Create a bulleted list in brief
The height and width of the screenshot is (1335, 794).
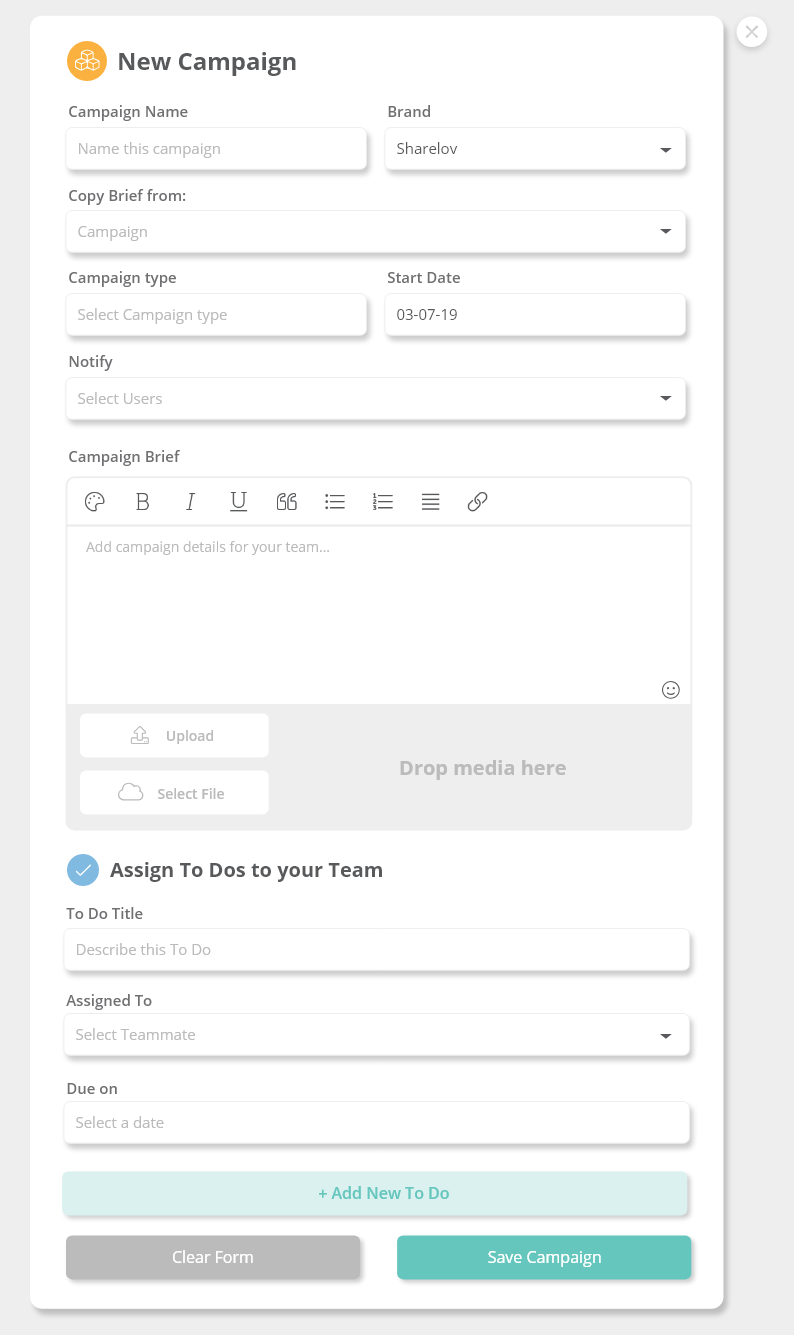coord(335,502)
